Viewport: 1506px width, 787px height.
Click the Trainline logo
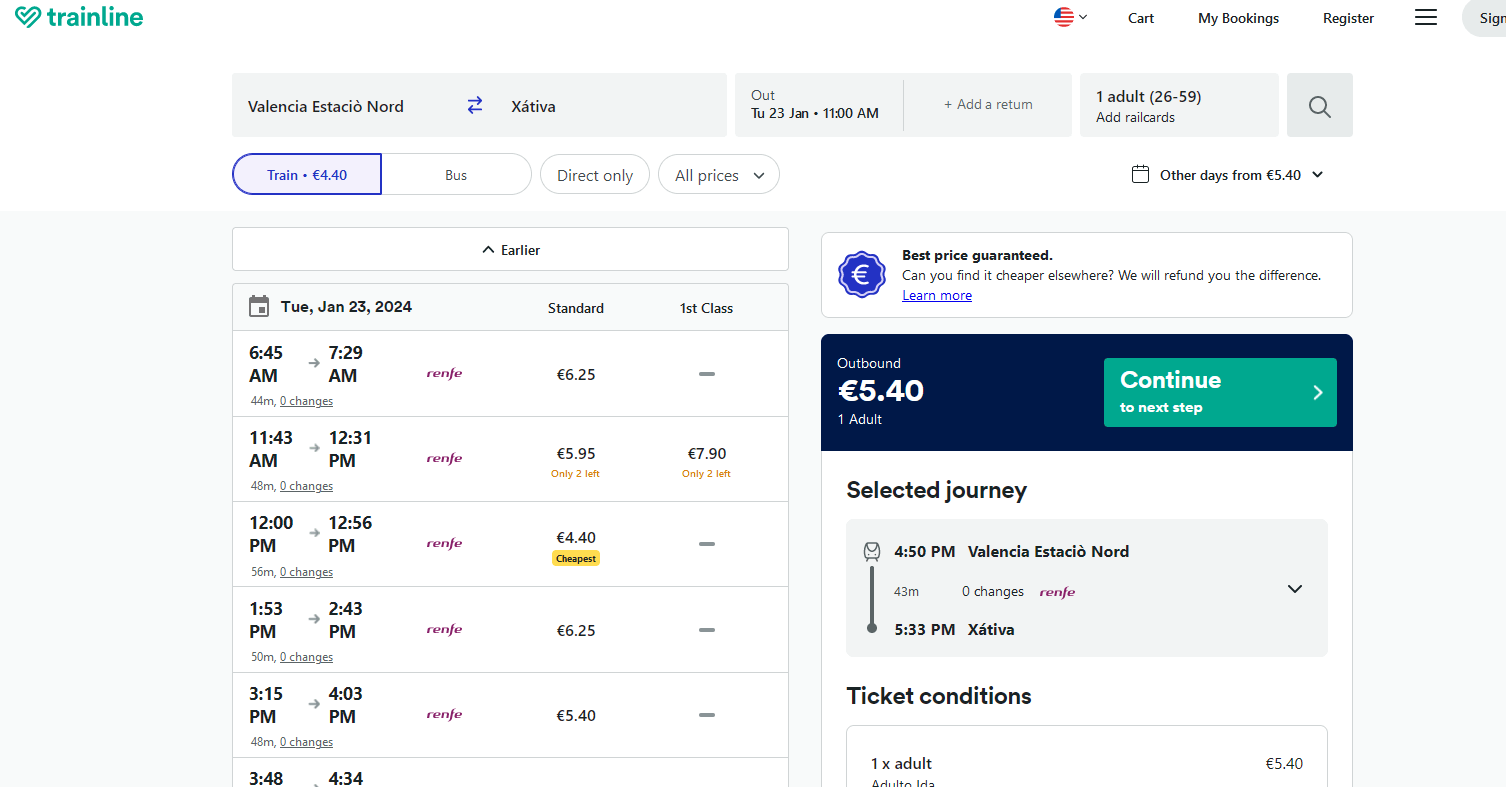point(78,17)
